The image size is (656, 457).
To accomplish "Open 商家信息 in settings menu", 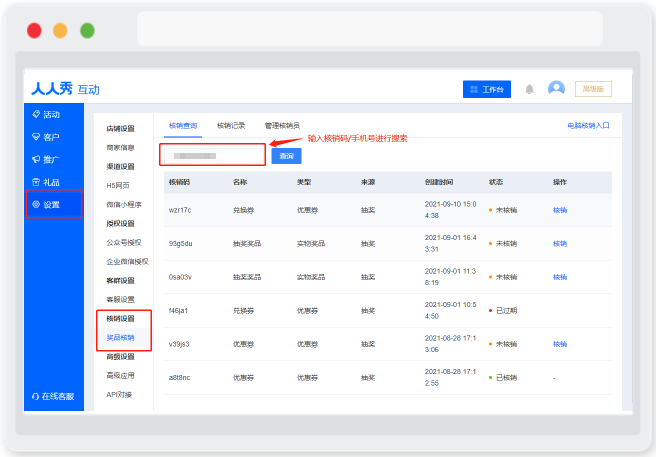I will pos(120,147).
